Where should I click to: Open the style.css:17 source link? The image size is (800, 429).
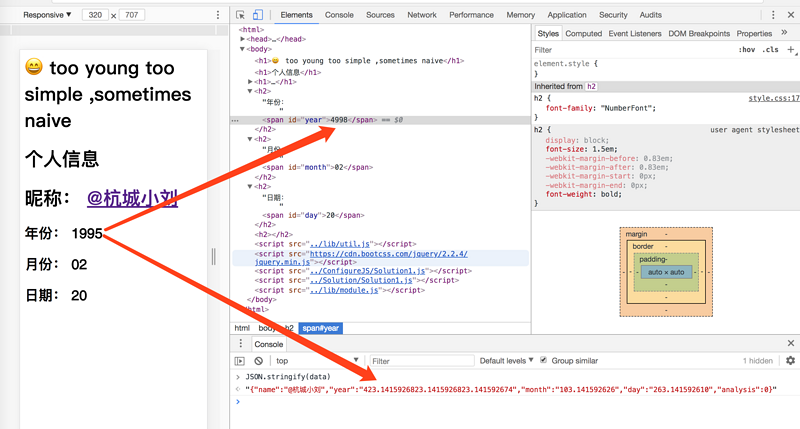click(773, 98)
